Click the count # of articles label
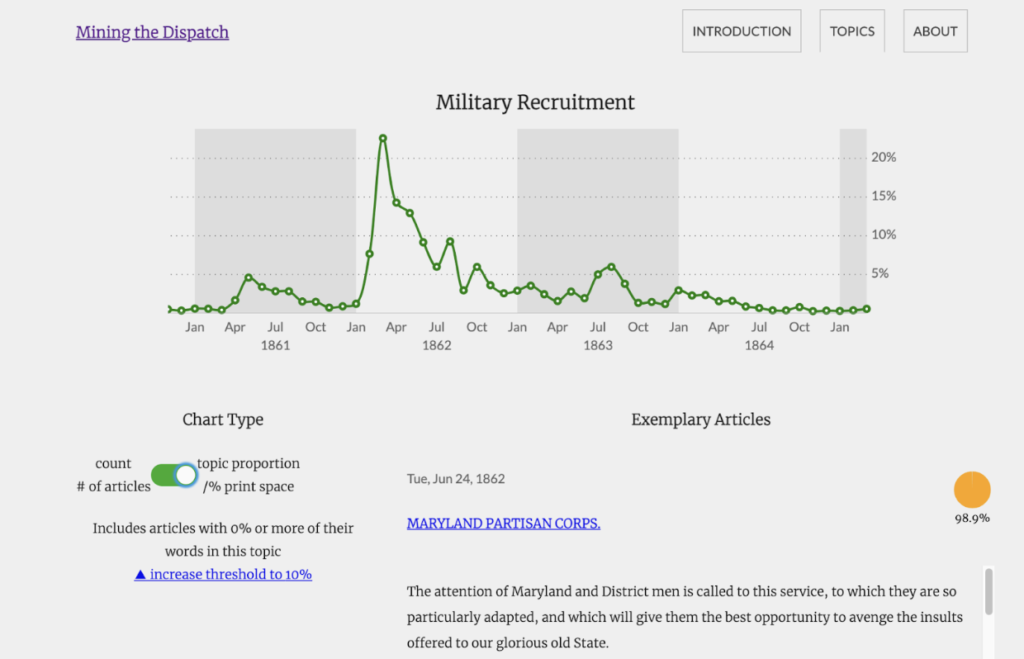This screenshot has height=659, width=1024. coord(114,475)
